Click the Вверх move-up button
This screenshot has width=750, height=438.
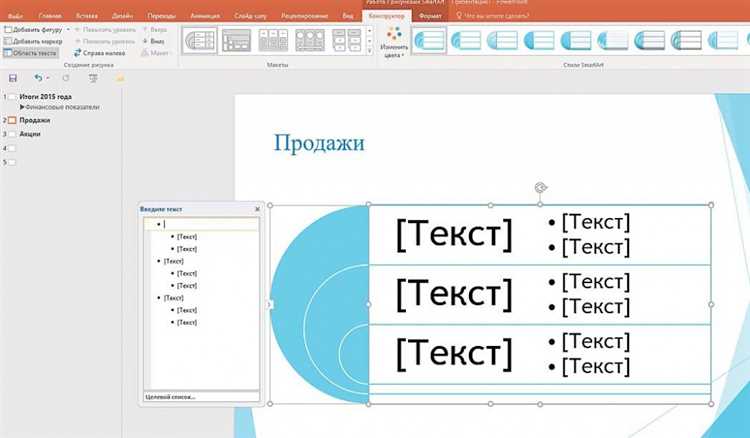click(x=155, y=30)
